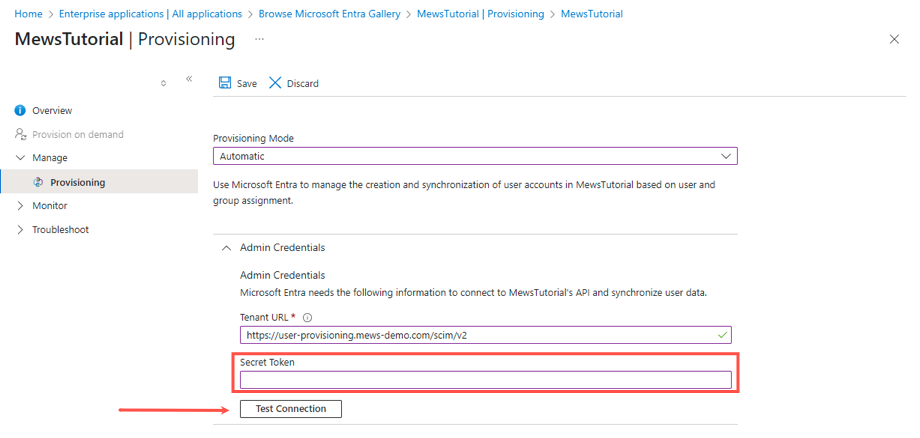Go to Home breadcrumb

28,13
